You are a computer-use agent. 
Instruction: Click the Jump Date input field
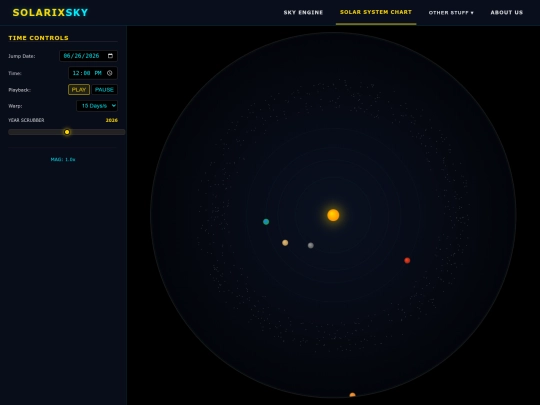click(x=89, y=56)
